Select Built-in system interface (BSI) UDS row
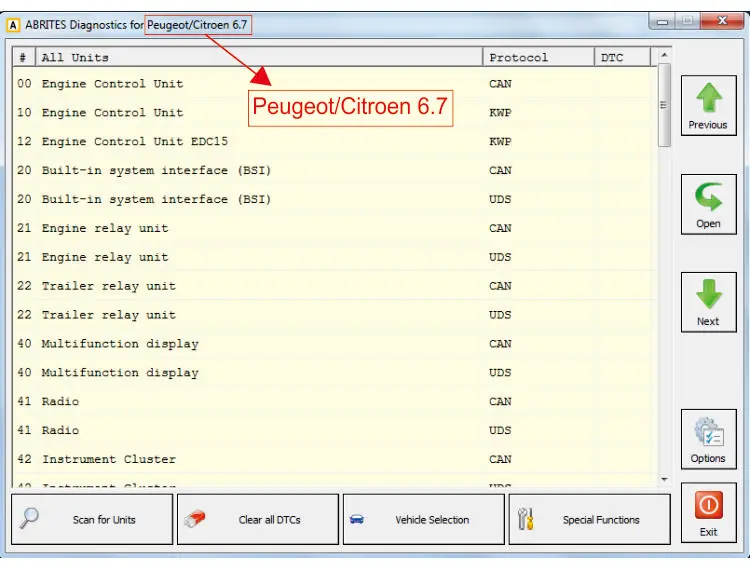Screen dimensions: 750x569 pyautogui.click(x=335, y=199)
